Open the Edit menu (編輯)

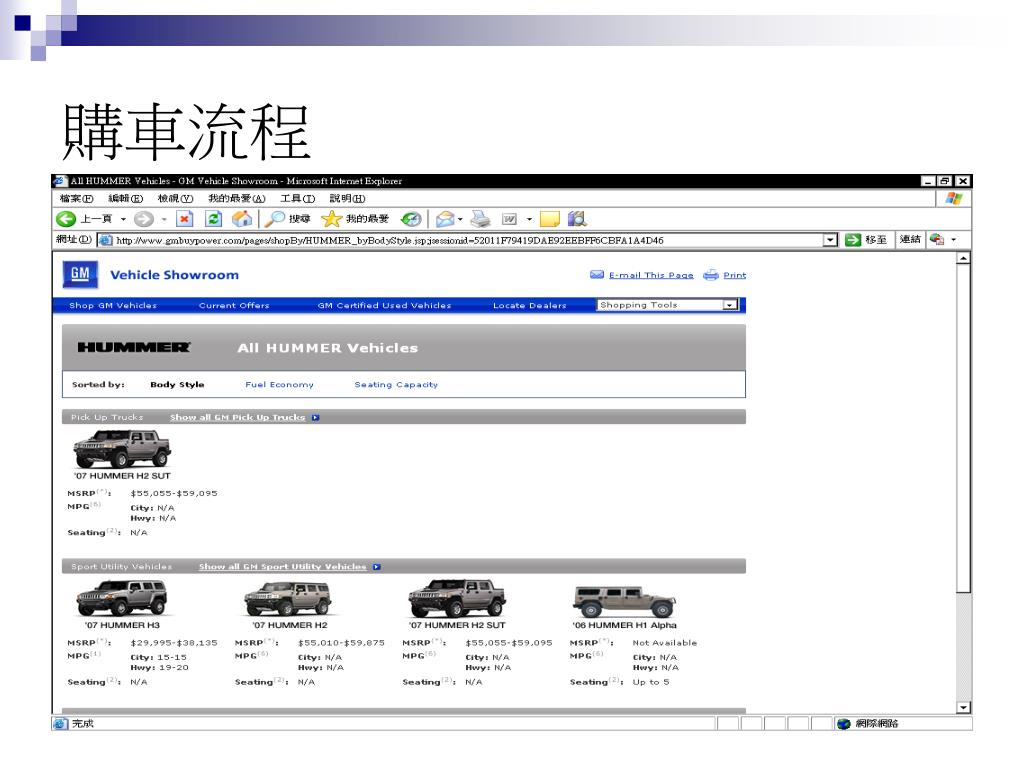[x=125, y=199]
